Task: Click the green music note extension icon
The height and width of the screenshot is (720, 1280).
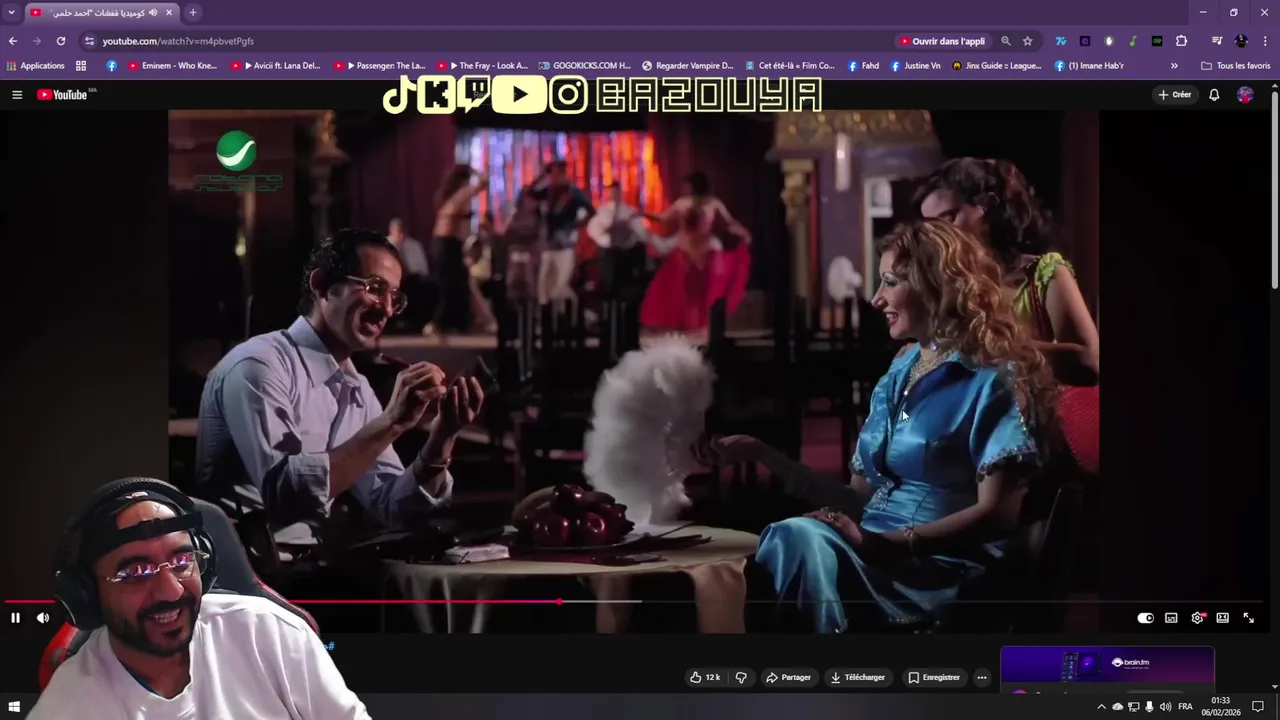Action: [1133, 41]
